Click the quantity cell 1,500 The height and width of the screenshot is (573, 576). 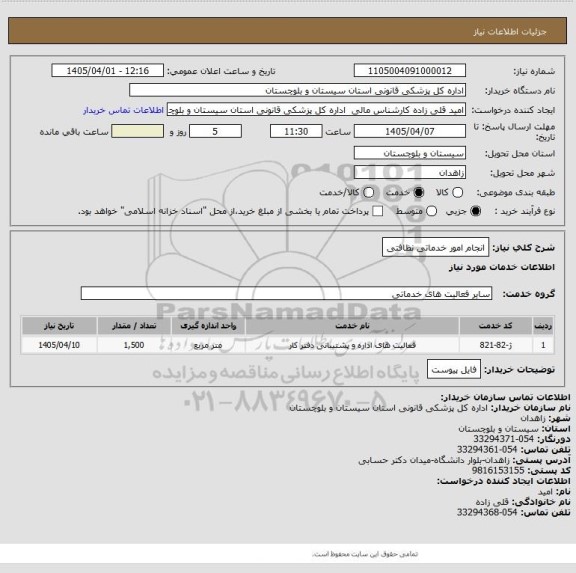[134, 345]
